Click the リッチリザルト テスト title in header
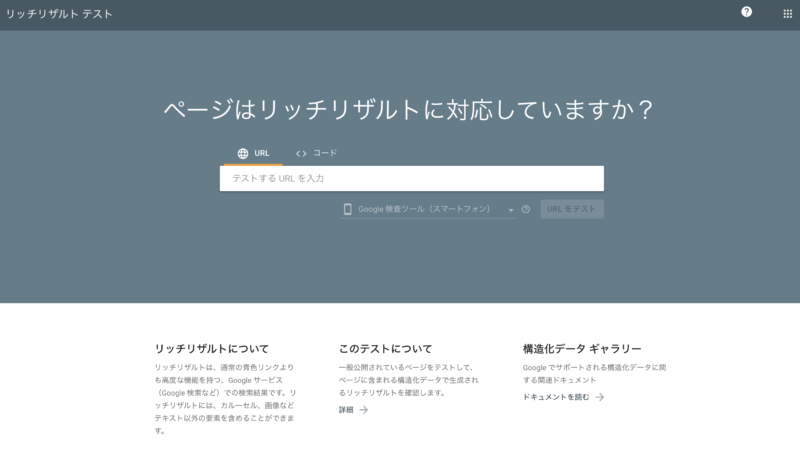The height and width of the screenshot is (460, 800). 59,14
